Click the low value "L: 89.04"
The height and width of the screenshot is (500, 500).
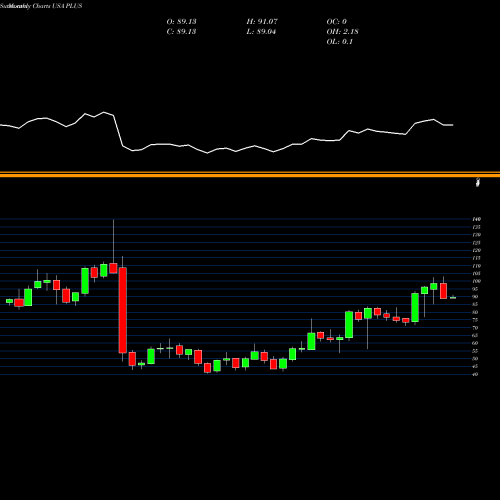coord(261,32)
